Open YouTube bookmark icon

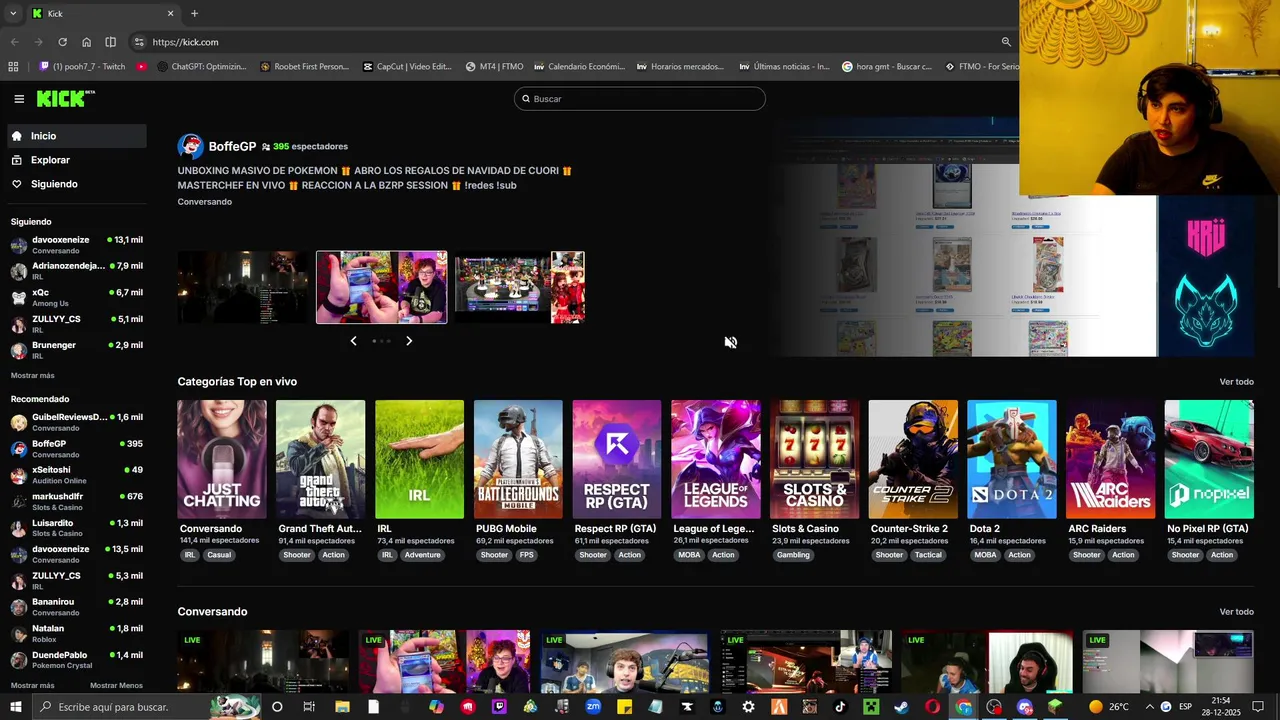pos(142,67)
